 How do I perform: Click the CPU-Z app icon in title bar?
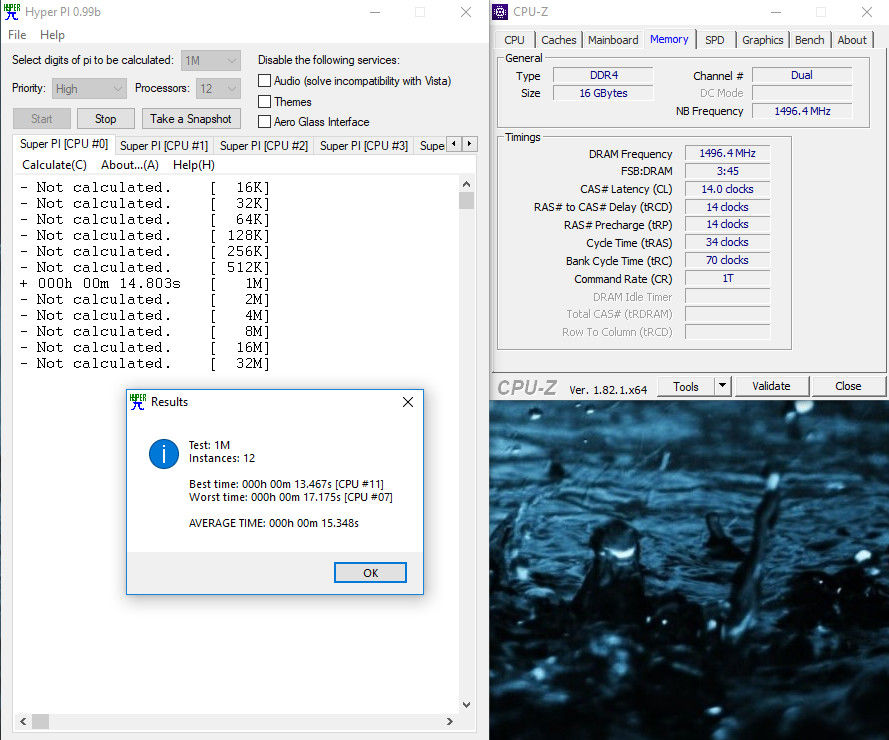coord(500,12)
